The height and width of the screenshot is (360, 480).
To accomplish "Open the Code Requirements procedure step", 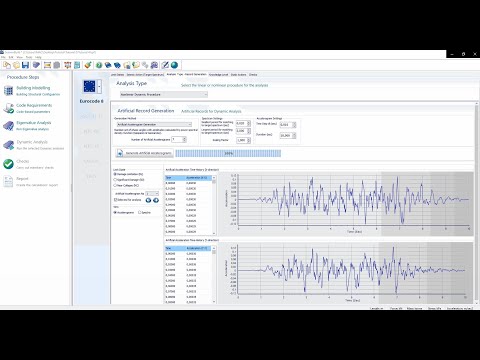I will click(x=33, y=108).
